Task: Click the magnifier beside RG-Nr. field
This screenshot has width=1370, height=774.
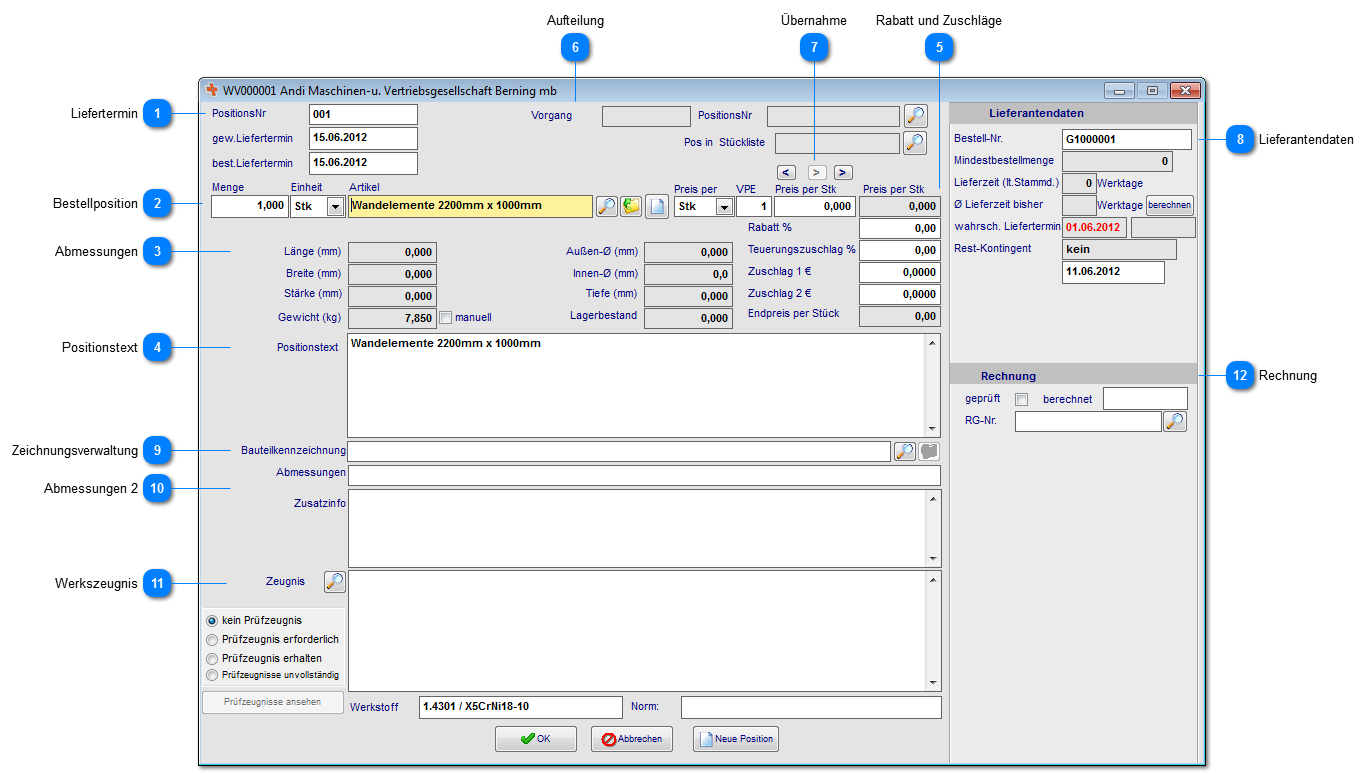Action: tap(1175, 422)
